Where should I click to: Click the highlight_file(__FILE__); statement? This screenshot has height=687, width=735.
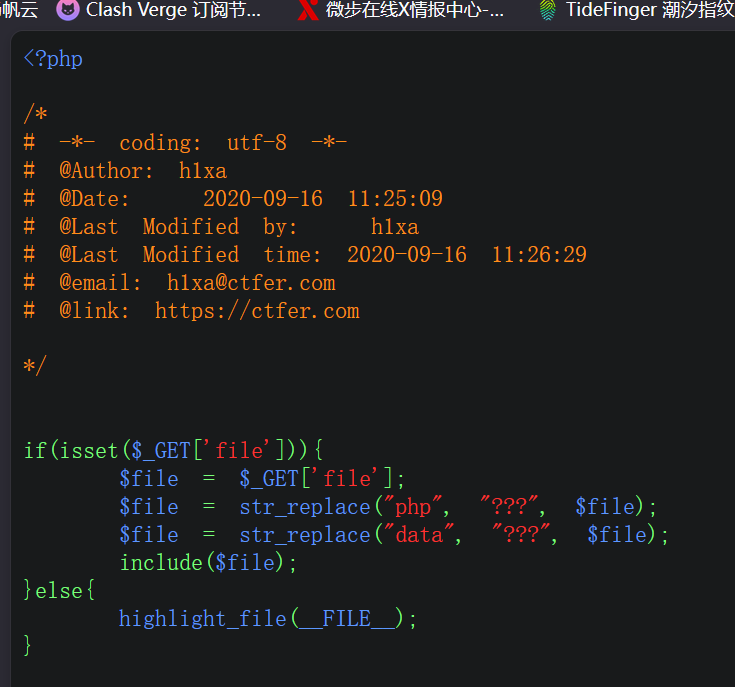[268, 619]
